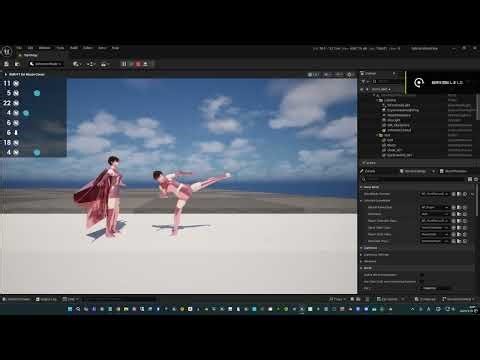The image size is (480, 360).
Task: Click the Details panel property matrix grid icon
Action: coord(470,179)
